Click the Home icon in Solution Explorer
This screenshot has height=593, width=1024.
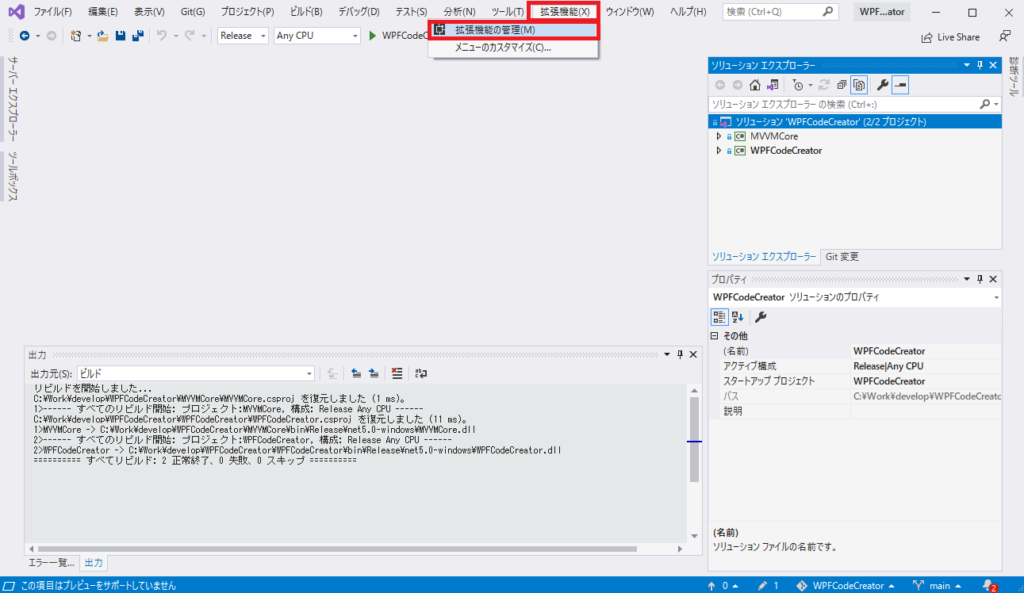pos(755,85)
